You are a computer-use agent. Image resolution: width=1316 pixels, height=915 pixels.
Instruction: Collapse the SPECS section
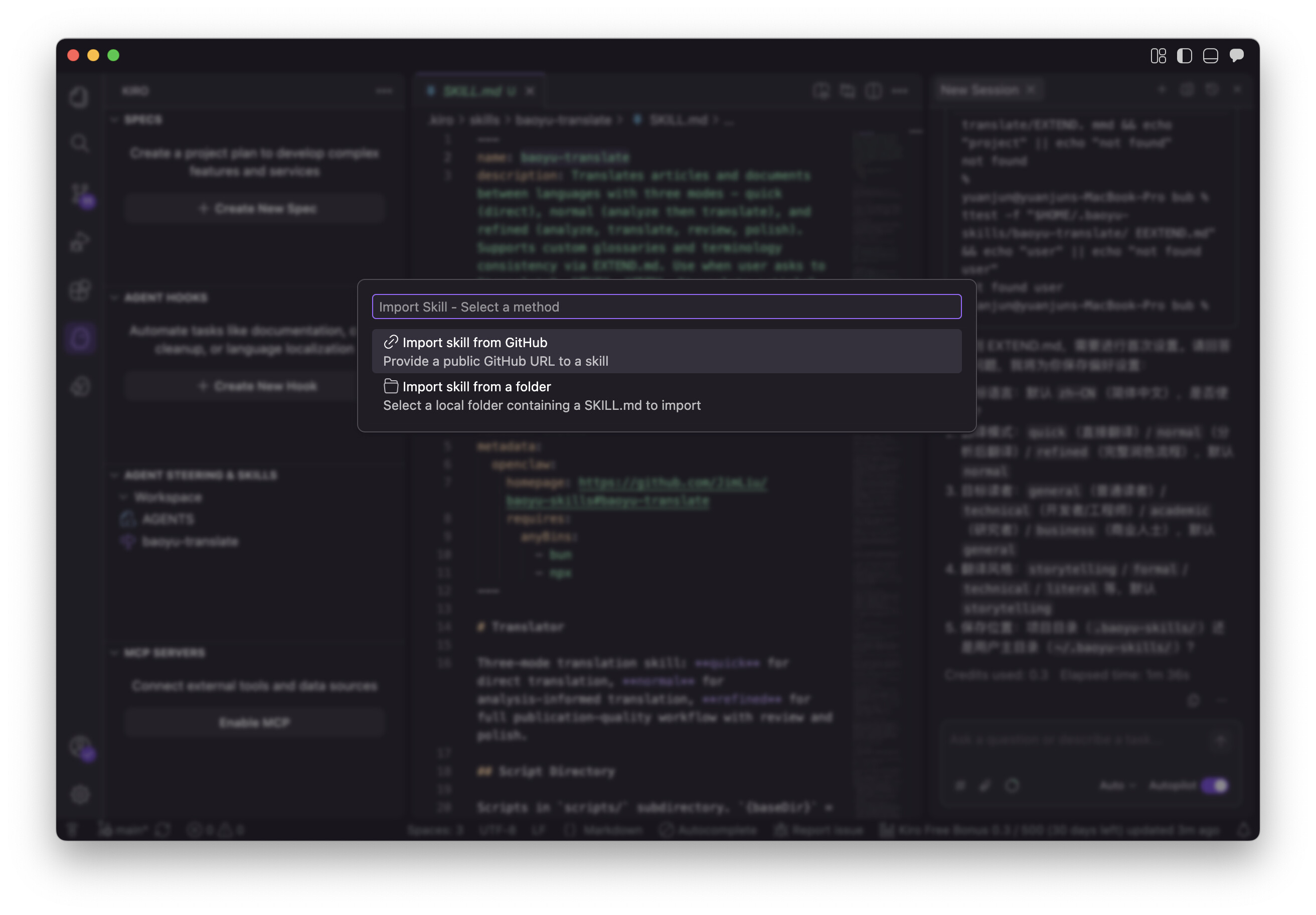point(114,120)
